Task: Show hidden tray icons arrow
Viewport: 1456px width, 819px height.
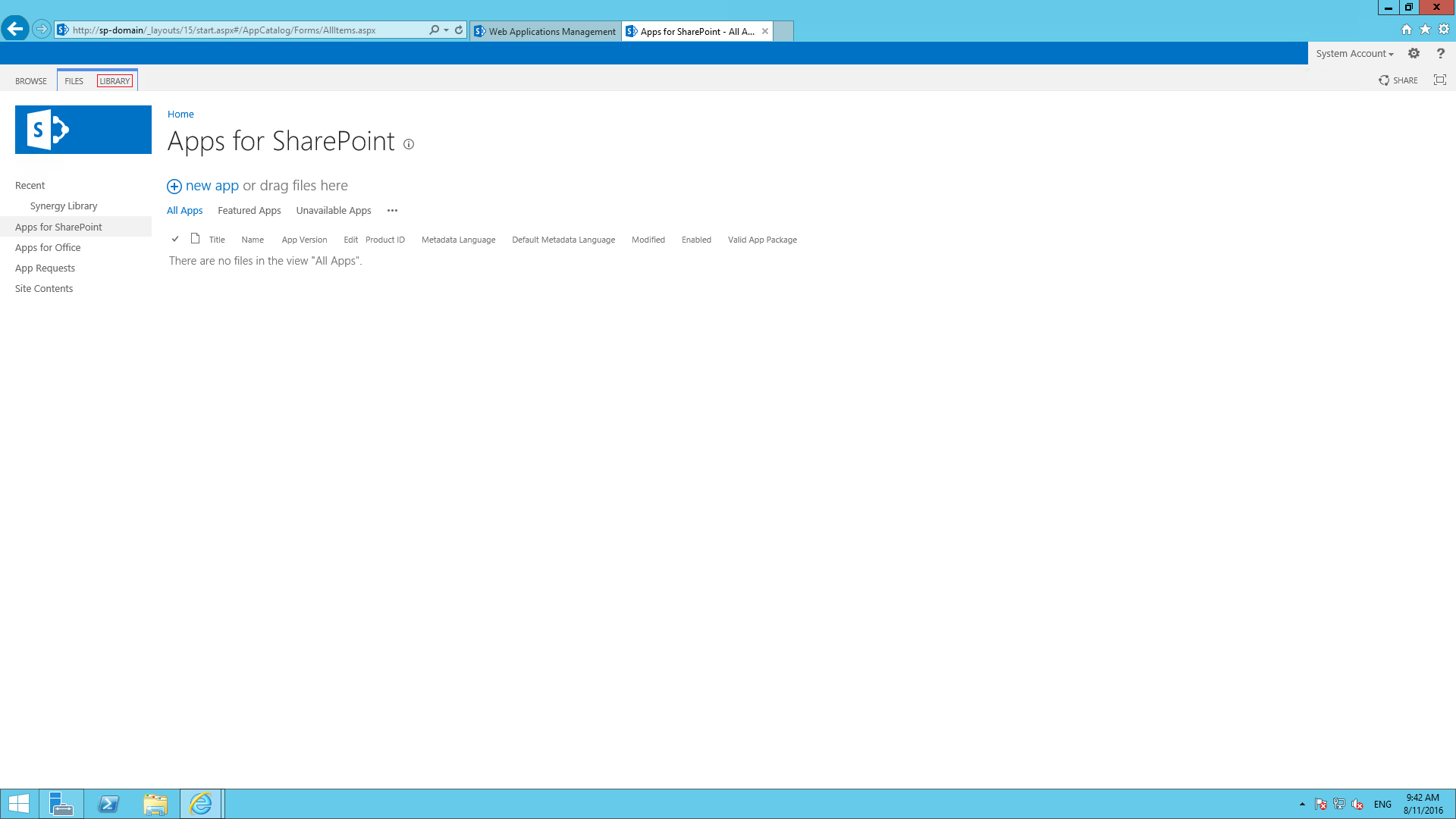Action: (1302, 804)
